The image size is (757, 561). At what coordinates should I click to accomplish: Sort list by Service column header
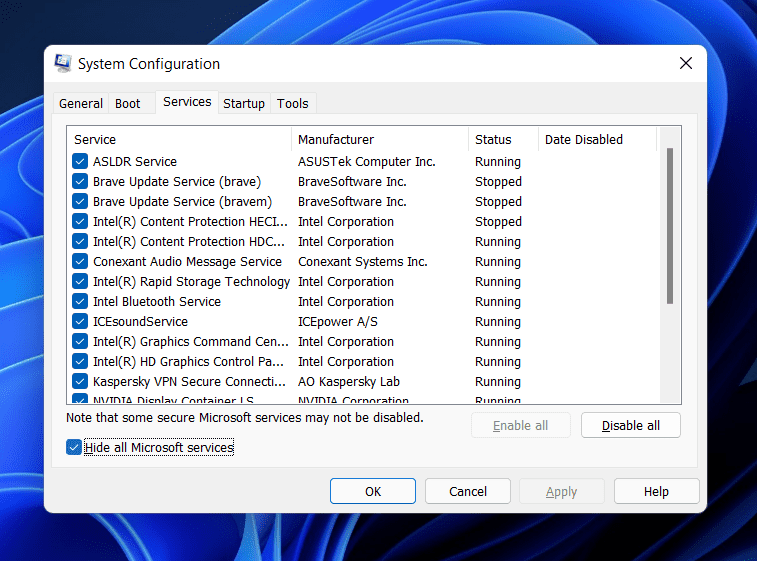click(180, 140)
